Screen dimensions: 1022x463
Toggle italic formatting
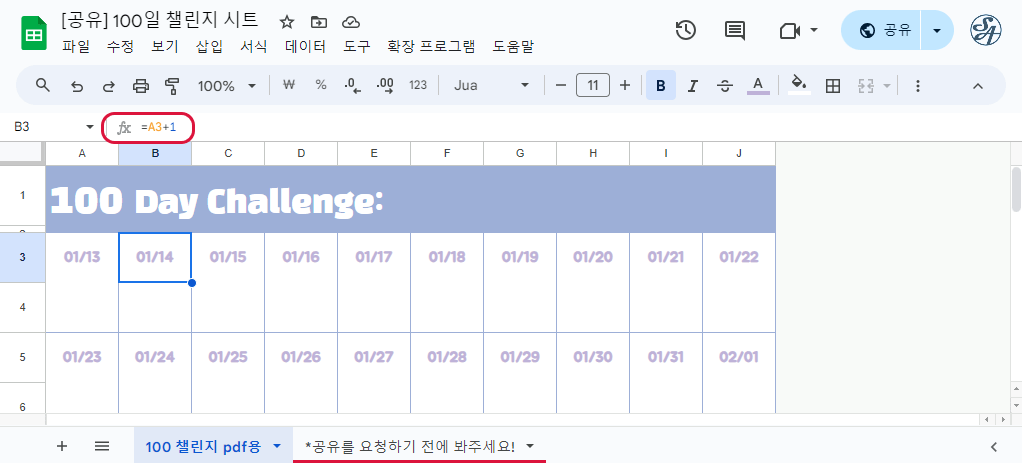692,86
